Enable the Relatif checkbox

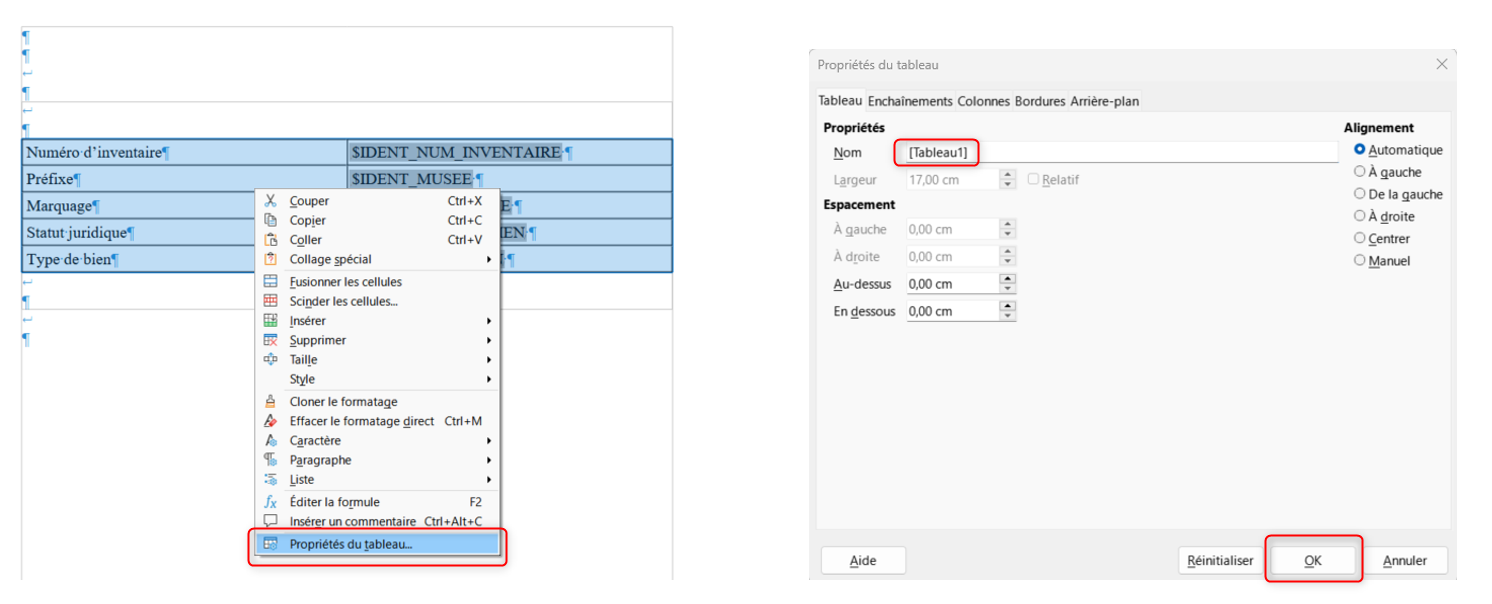[1034, 180]
